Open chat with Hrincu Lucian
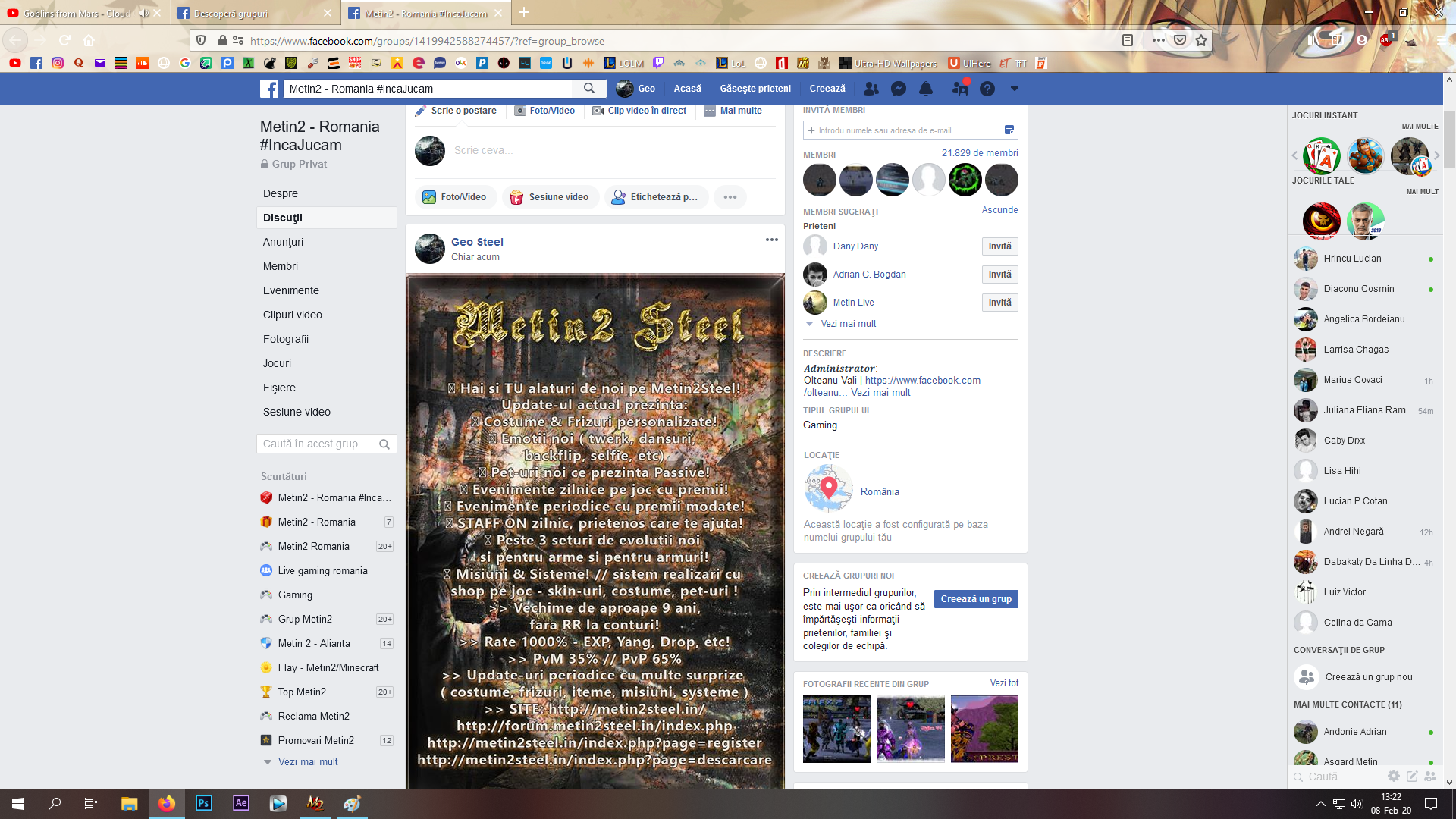Screen dimensions: 1456x819 [1365, 259]
